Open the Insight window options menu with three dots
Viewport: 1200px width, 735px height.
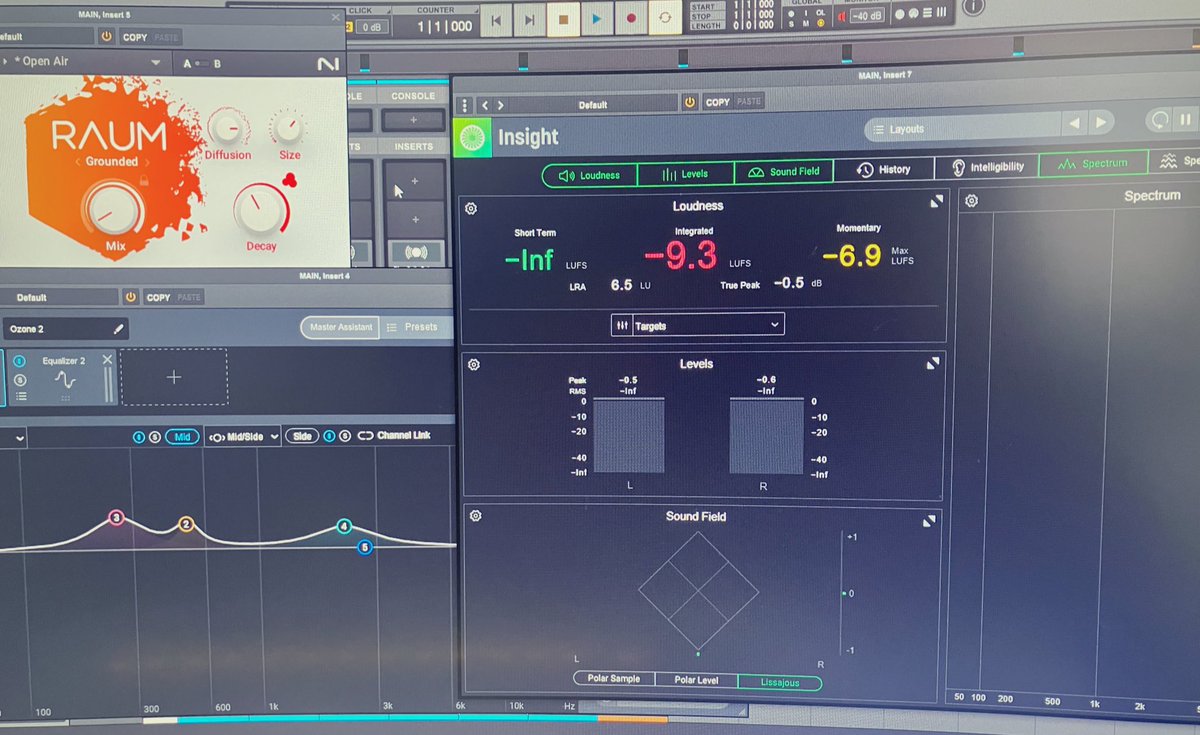465,105
